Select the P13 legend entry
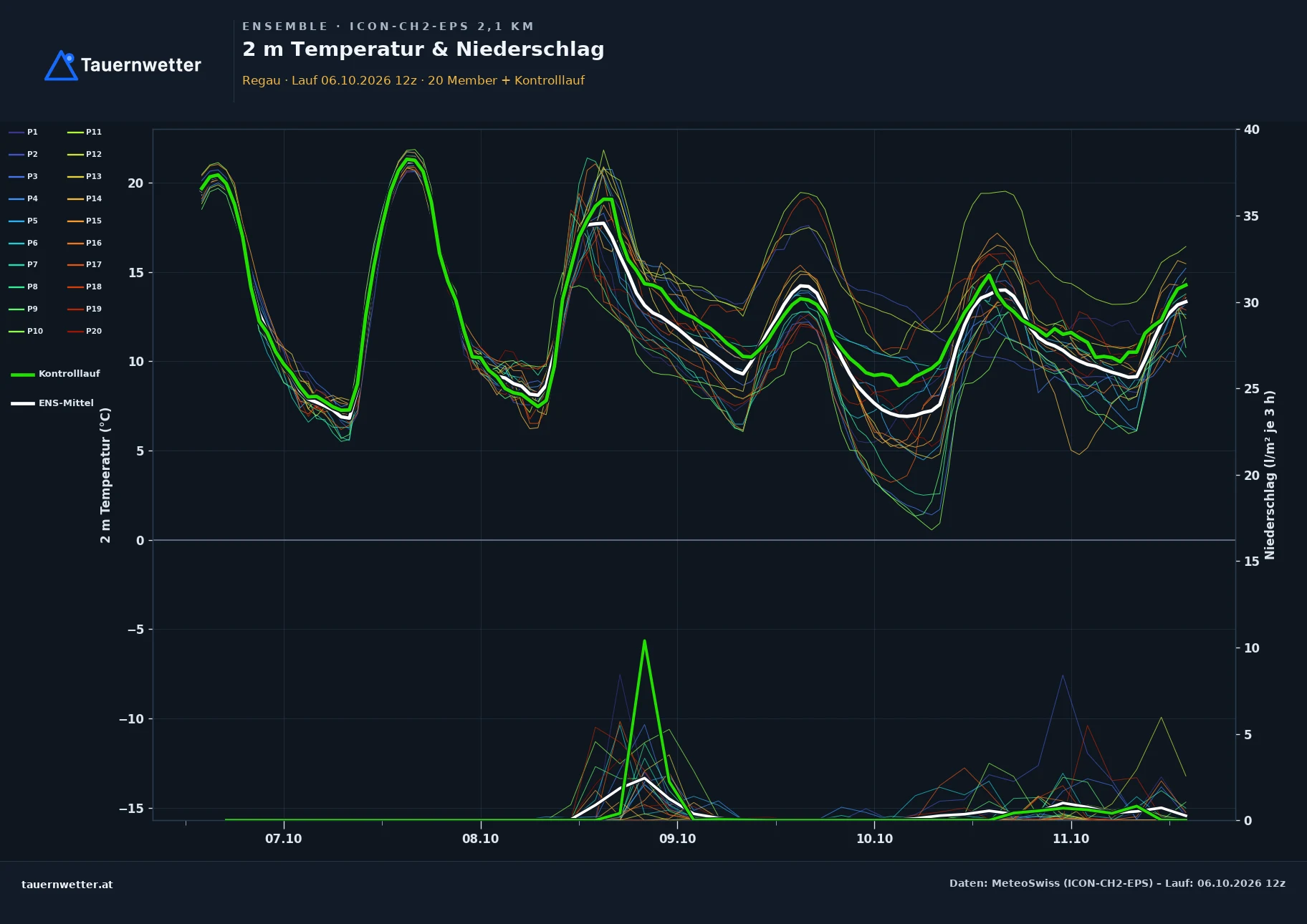This screenshot has width=1307, height=924. [85, 176]
